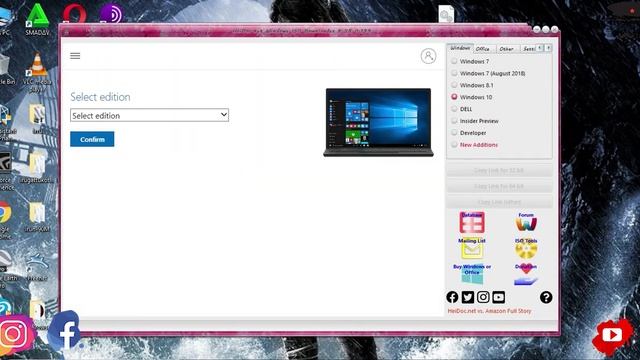Viewport: 640px width, 360px height.
Task: Open the Mailing List envelope icon
Action: (472, 249)
